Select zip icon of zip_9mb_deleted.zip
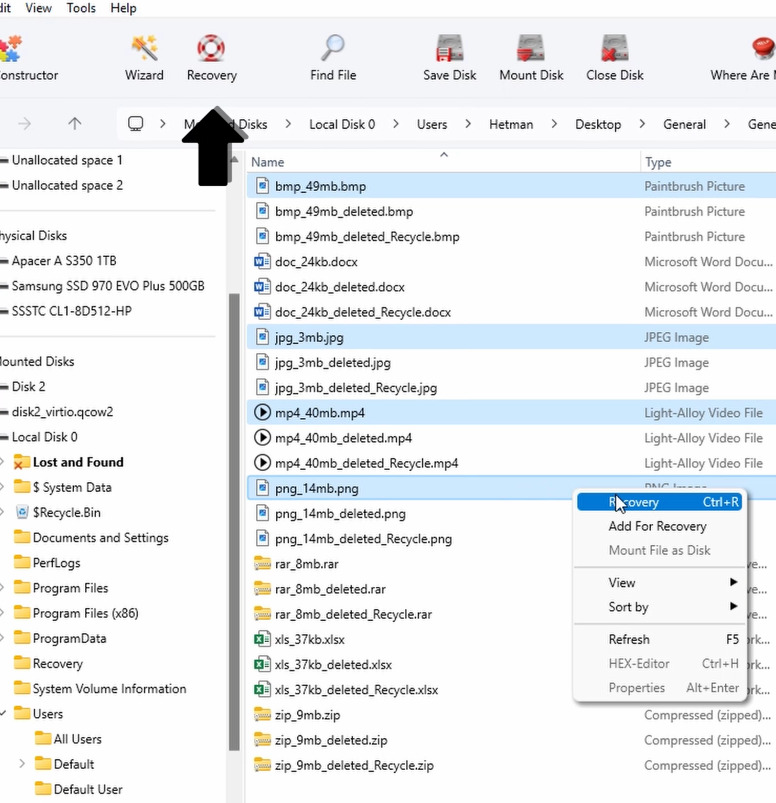 click(262, 739)
